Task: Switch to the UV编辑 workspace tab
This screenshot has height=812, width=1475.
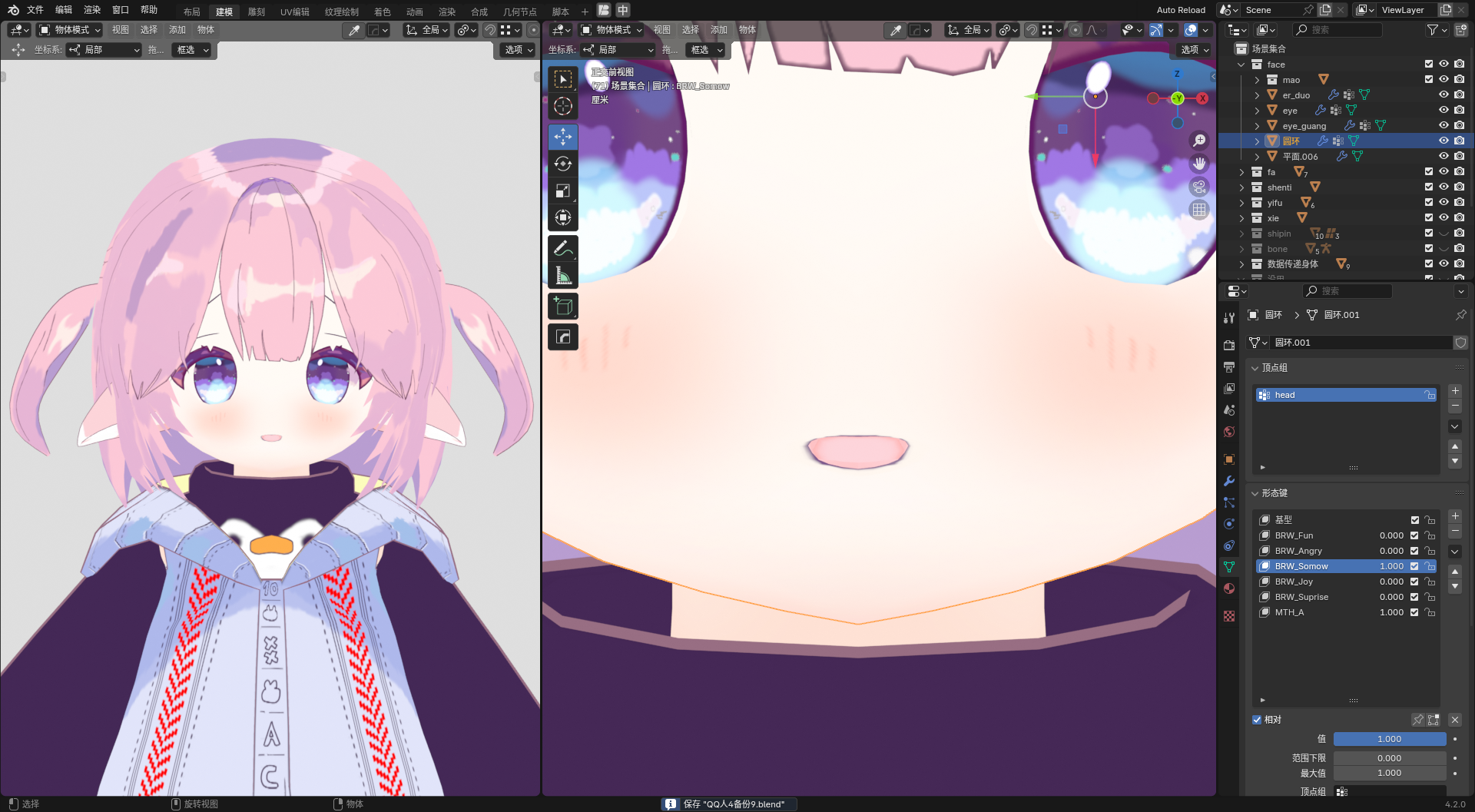Action: coord(294,12)
